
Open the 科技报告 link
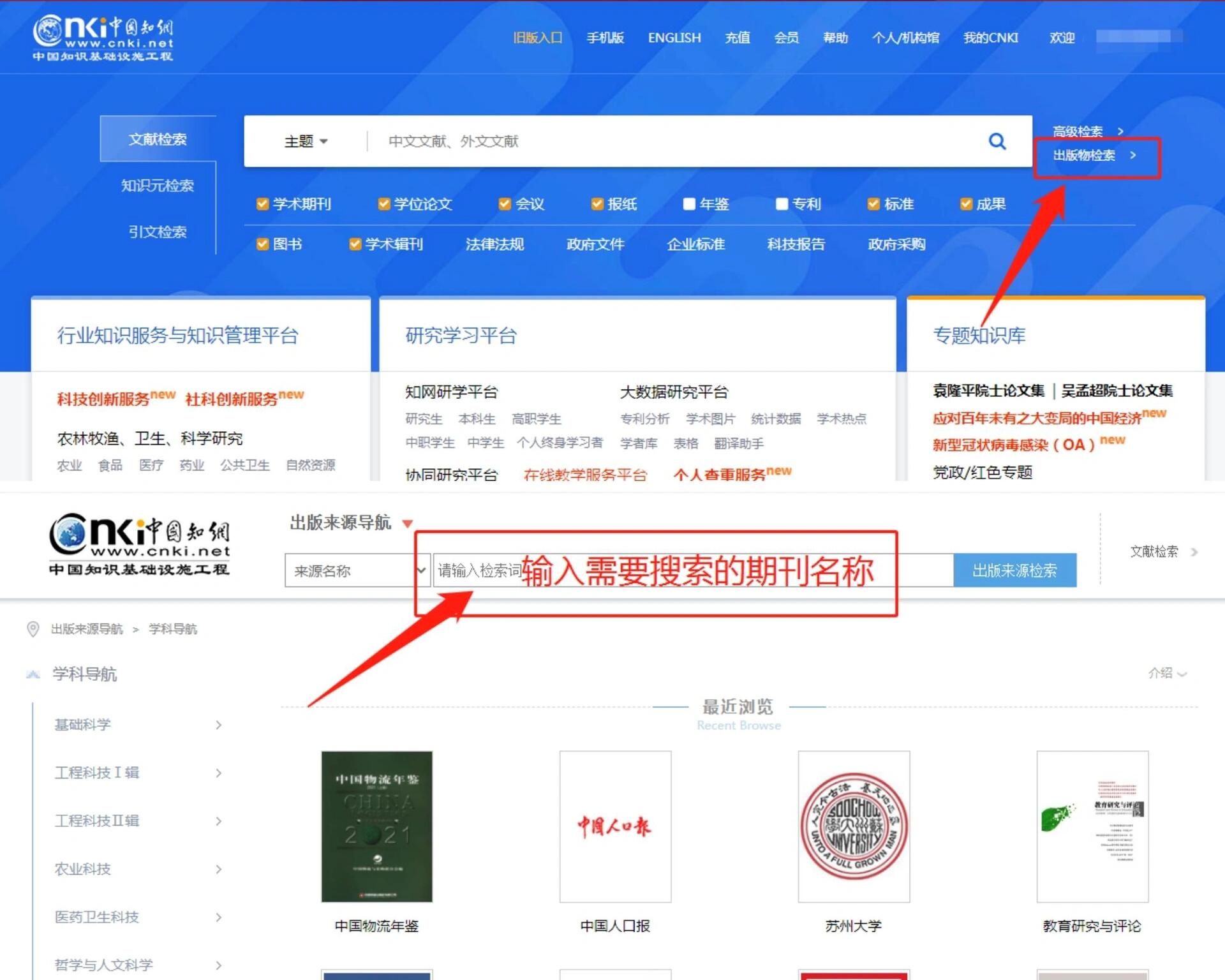(x=796, y=244)
